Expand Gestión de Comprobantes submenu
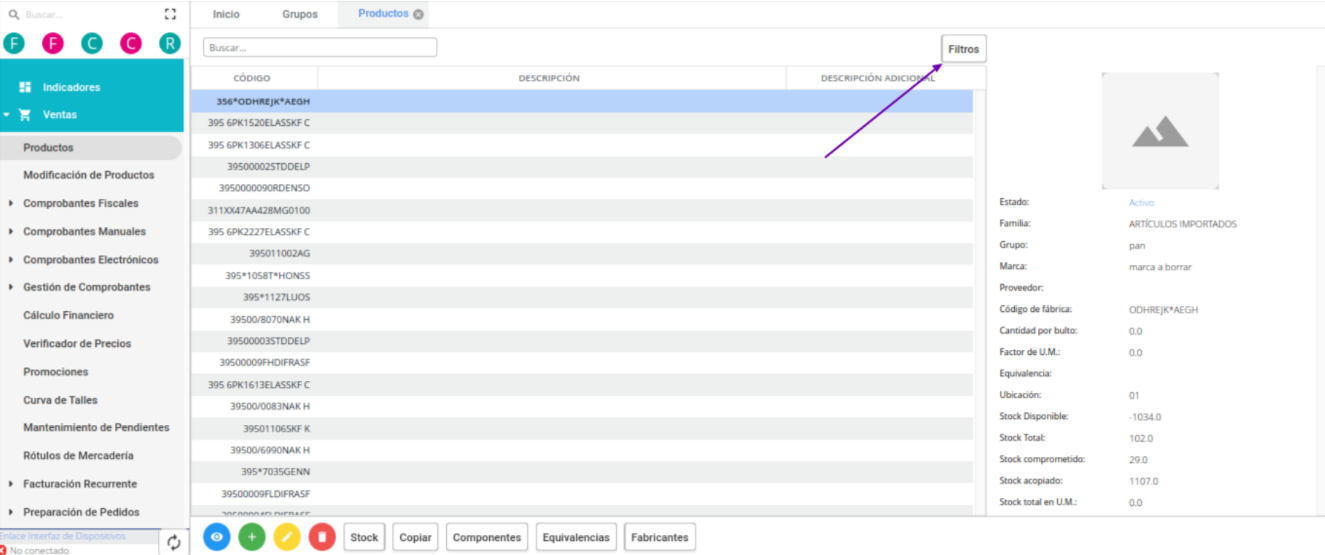Screen dimensions: 1325x555 [11, 287]
